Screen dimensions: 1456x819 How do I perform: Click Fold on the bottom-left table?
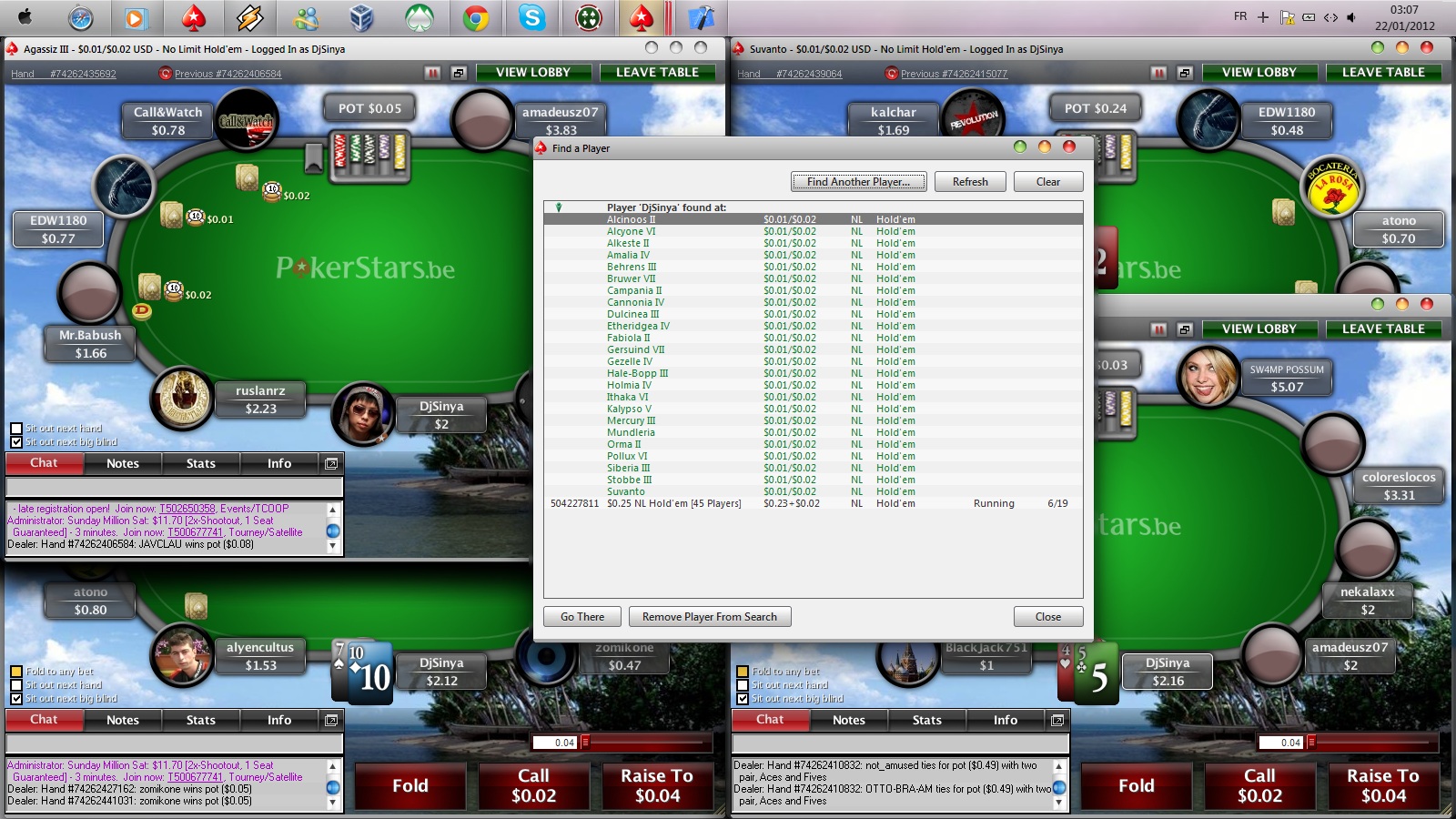coord(410,785)
